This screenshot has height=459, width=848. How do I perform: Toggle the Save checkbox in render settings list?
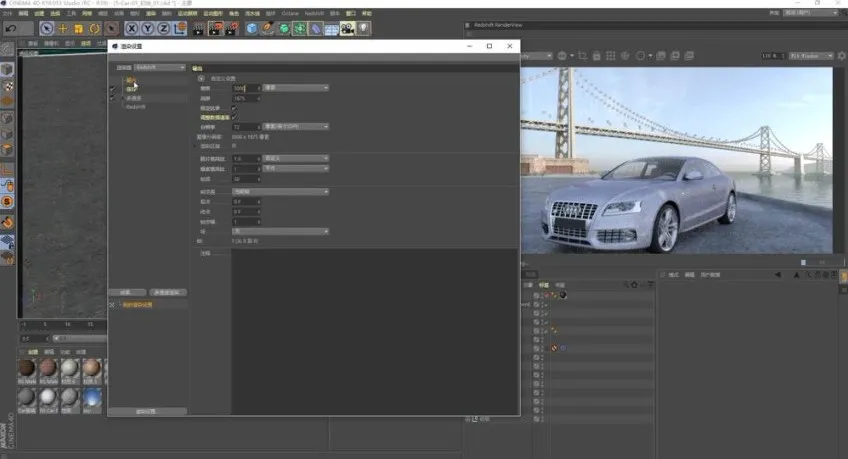113,89
